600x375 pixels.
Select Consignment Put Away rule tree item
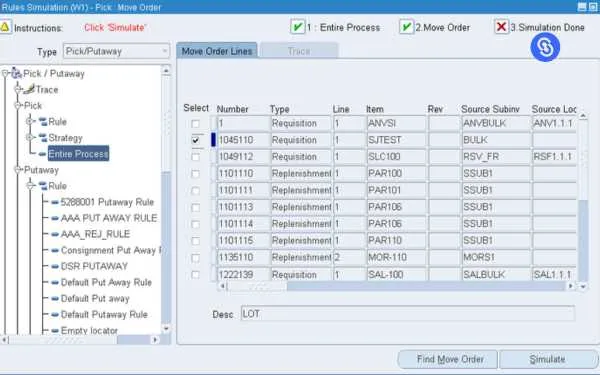(x=111, y=250)
